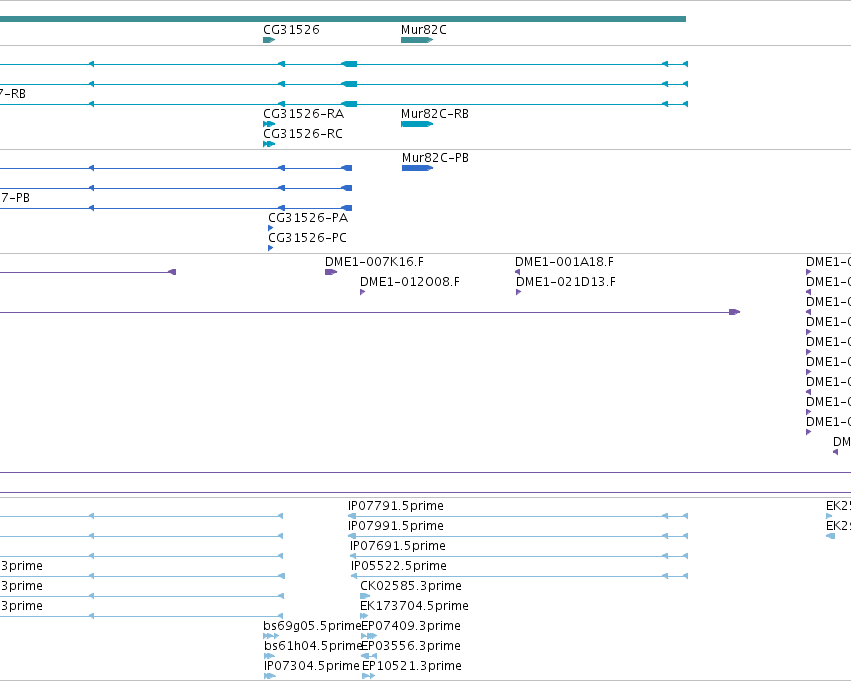The height and width of the screenshot is (681, 851).
Task: Select EP10521.3prime EST label
Action: coord(412,667)
